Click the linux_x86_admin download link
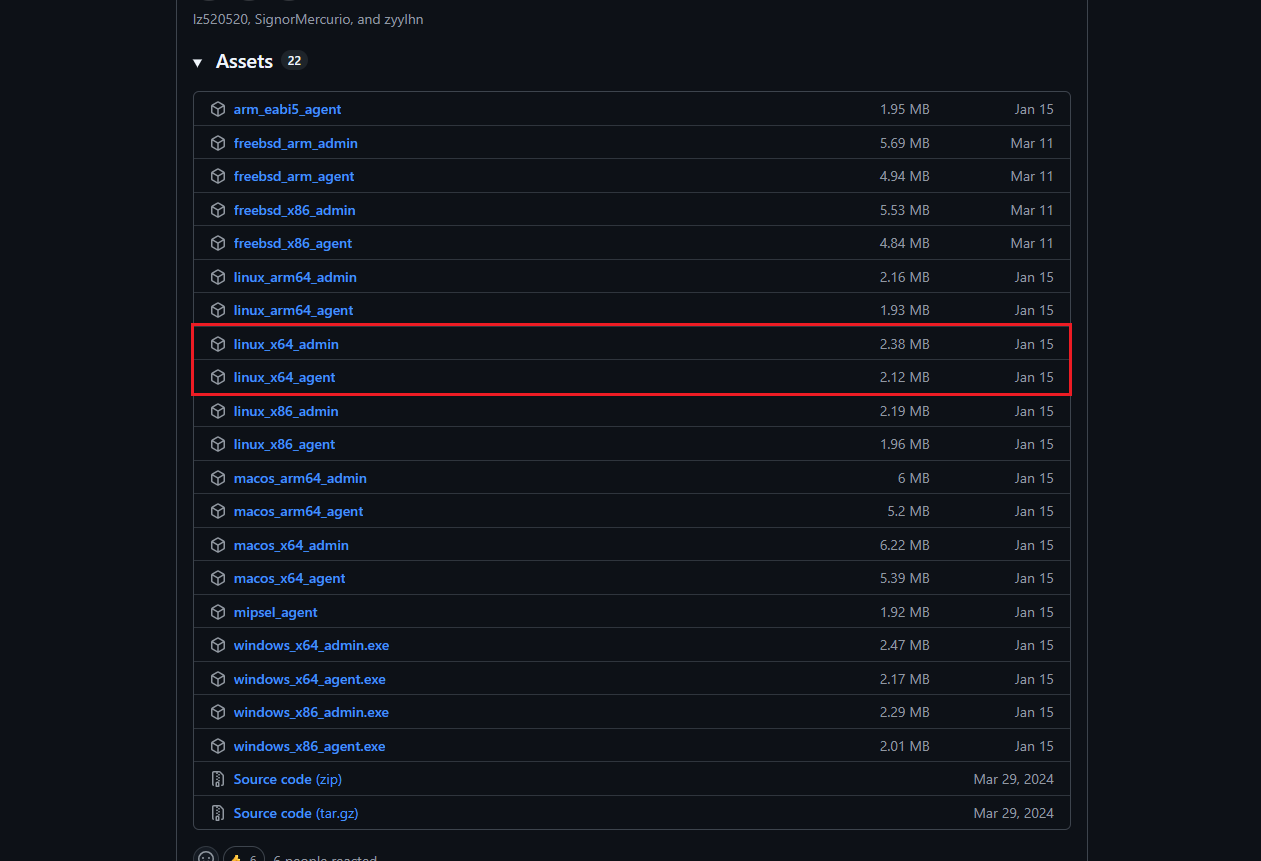This screenshot has height=861, width=1261. coord(286,411)
